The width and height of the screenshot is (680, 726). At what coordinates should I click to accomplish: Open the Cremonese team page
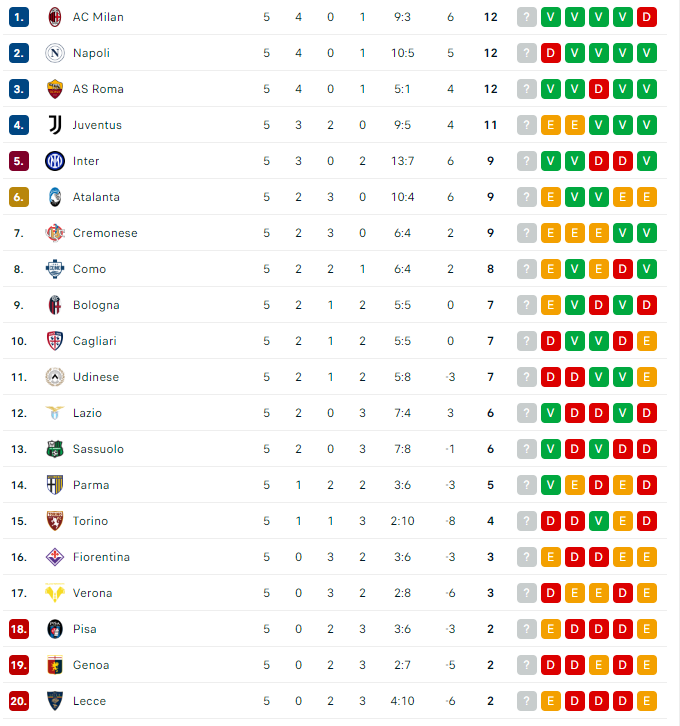pyautogui.click(x=105, y=233)
